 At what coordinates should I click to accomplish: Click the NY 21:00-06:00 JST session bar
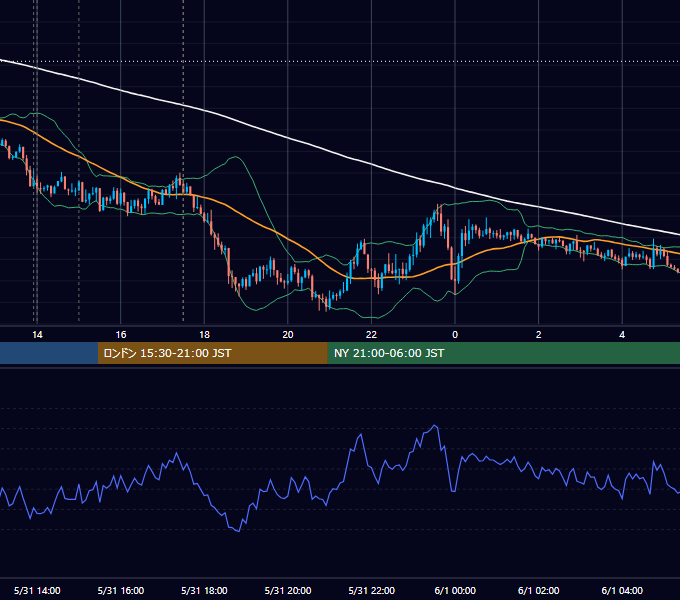tap(503, 353)
